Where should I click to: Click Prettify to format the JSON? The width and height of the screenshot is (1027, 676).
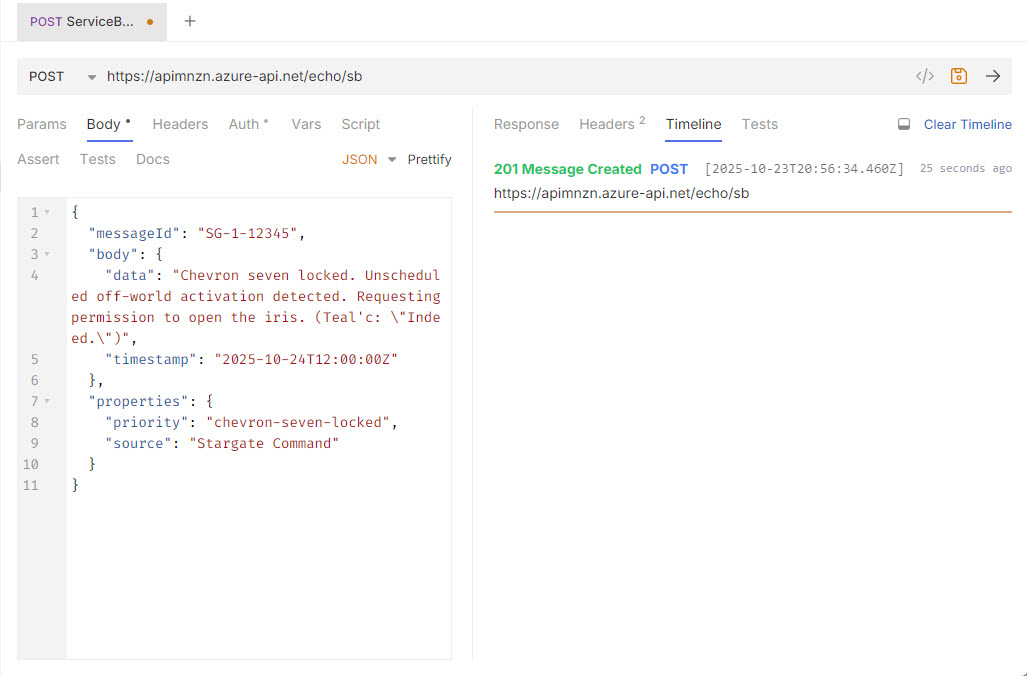click(429, 160)
